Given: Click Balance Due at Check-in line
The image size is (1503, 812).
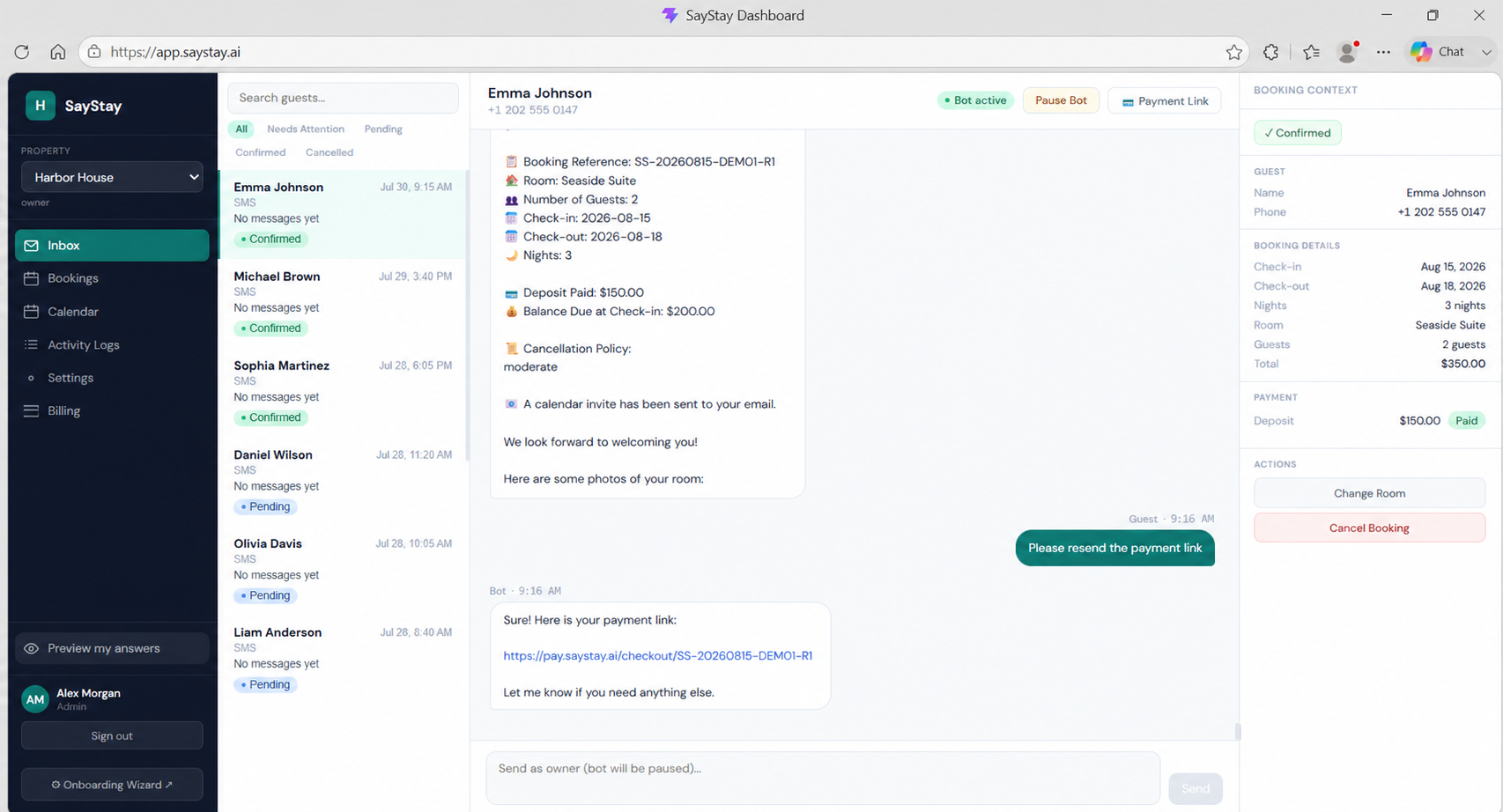Looking at the screenshot, I should pyautogui.click(x=610, y=312).
